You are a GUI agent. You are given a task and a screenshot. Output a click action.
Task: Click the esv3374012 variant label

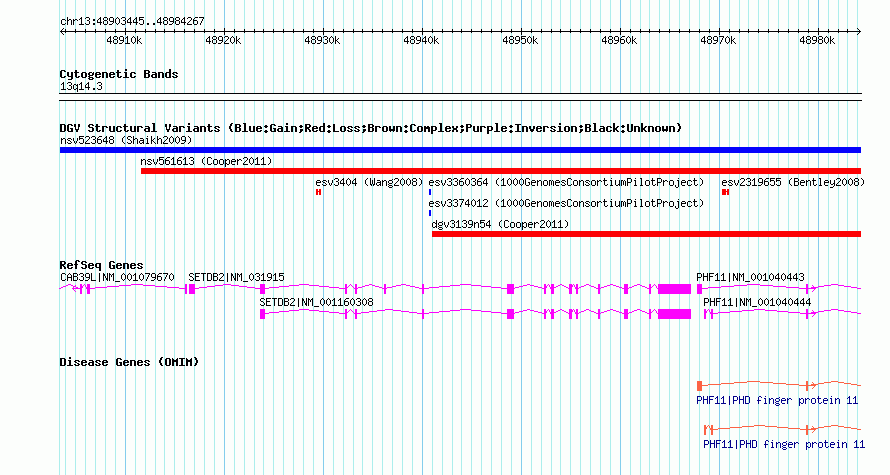[x=566, y=203]
